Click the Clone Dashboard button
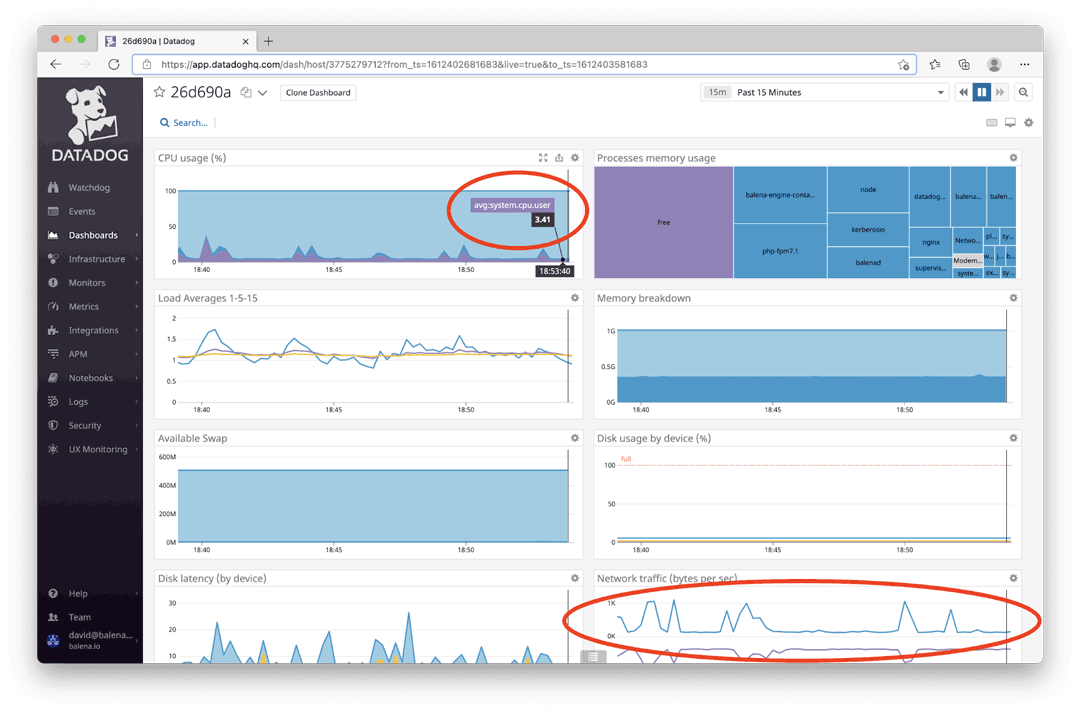Screen dimensions: 1080x712 [318, 91]
